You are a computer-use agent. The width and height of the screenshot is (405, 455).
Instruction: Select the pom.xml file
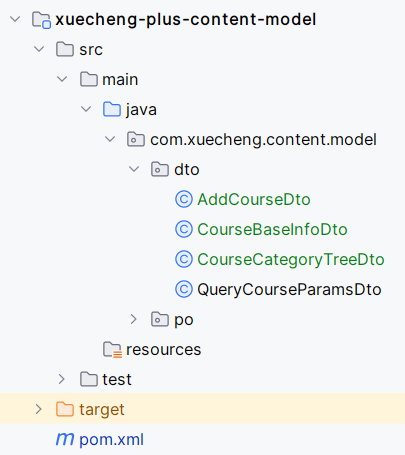pos(111,440)
